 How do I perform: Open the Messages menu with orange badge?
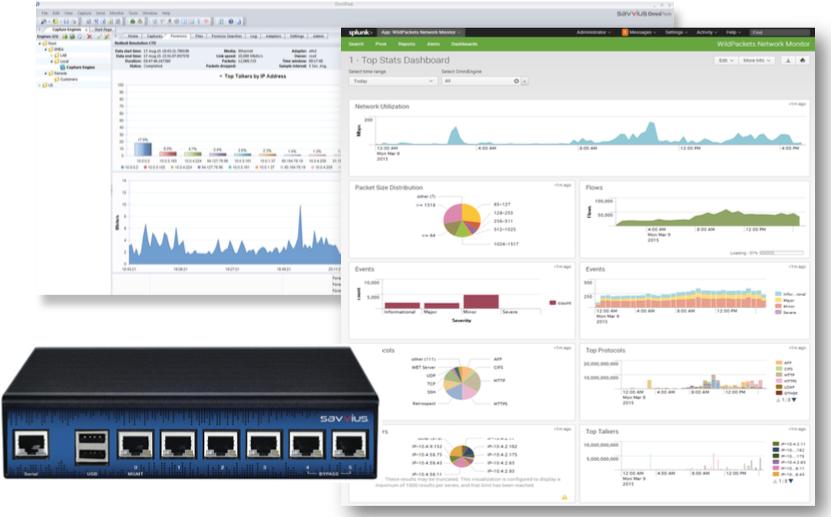[x=638, y=32]
